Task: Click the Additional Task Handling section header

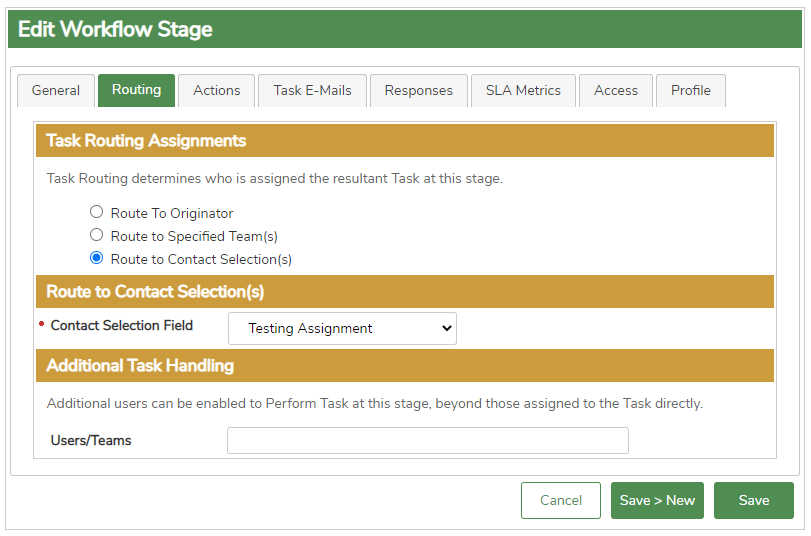Action: [x=405, y=366]
